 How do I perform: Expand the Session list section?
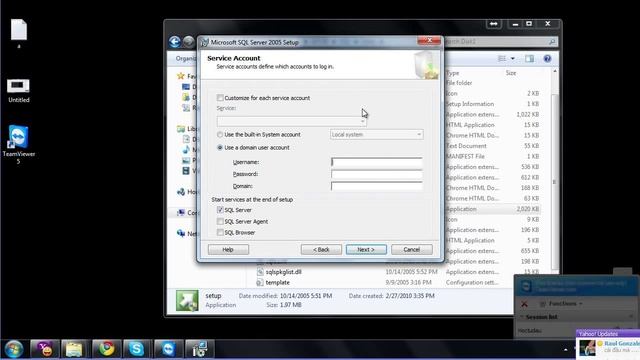tap(541, 317)
